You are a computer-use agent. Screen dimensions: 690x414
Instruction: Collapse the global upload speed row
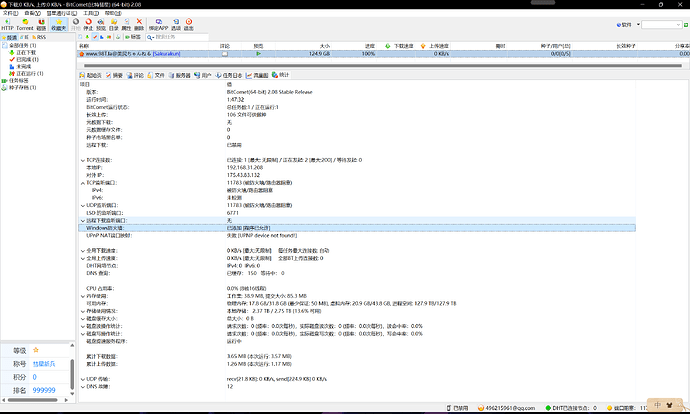tap(83, 258)
